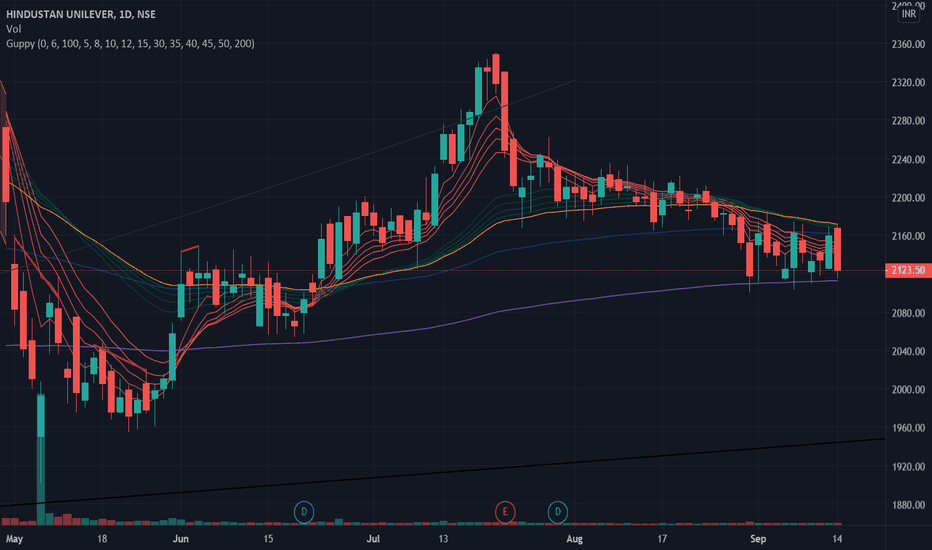Click the 14 date label after Sep
932x550 pixels.
click(x=837, y=539)
